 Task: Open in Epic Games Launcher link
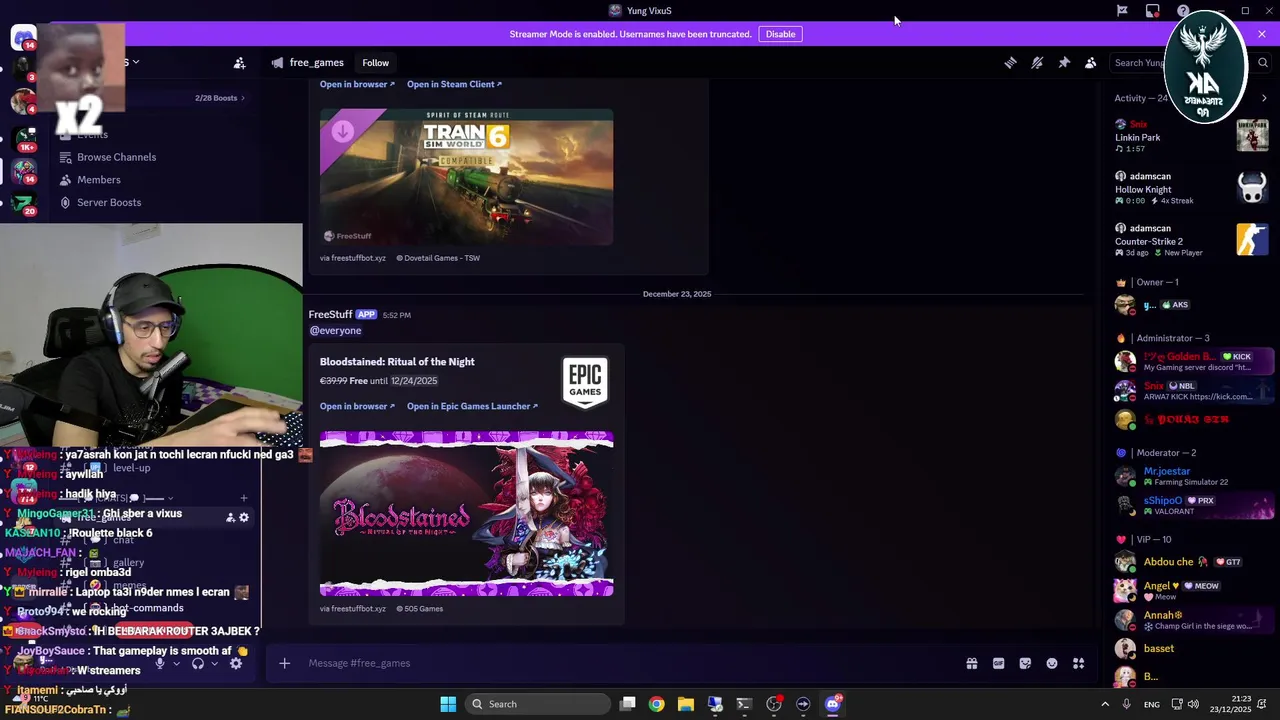[x=472, y=406]
